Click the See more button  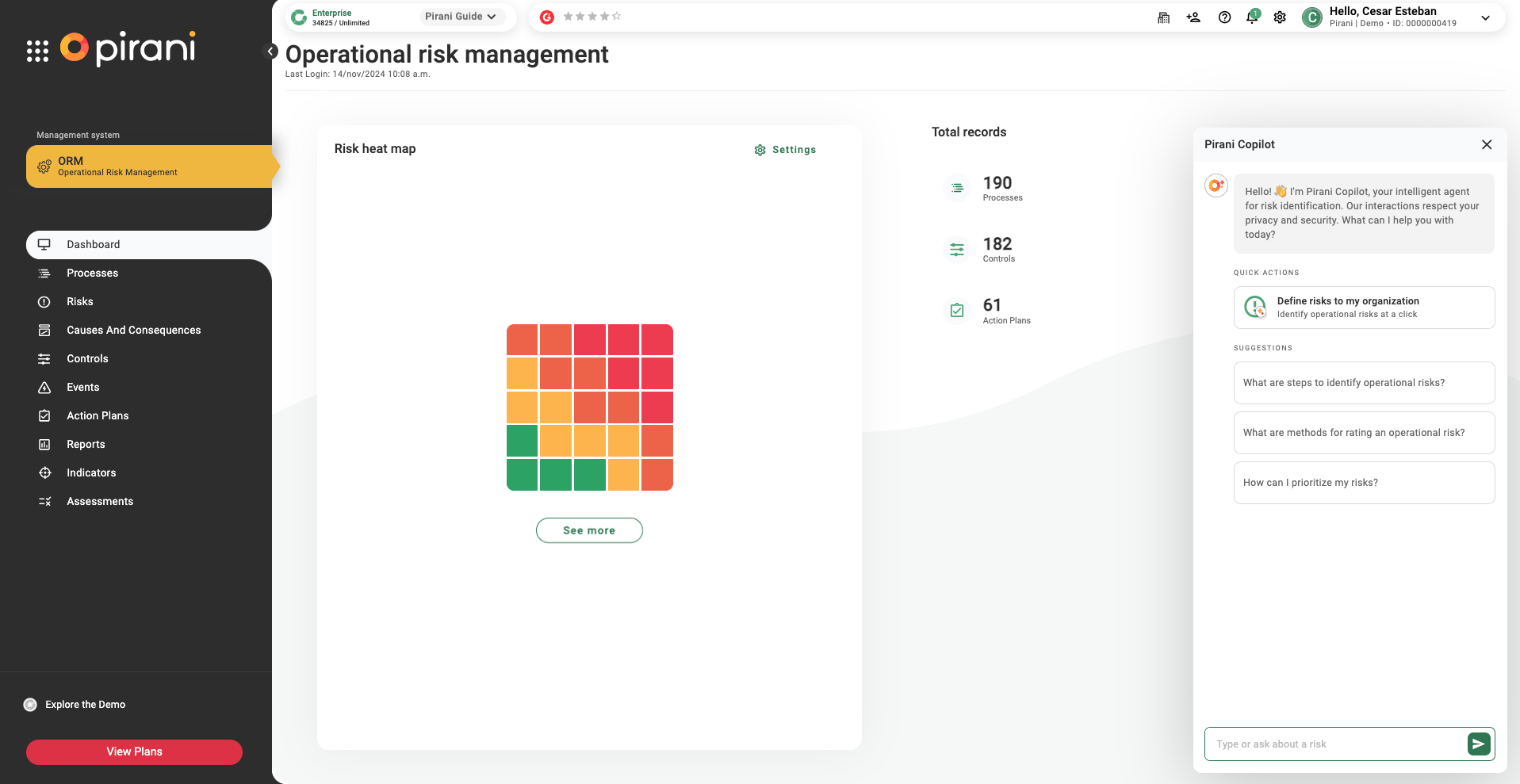point(589,530)
